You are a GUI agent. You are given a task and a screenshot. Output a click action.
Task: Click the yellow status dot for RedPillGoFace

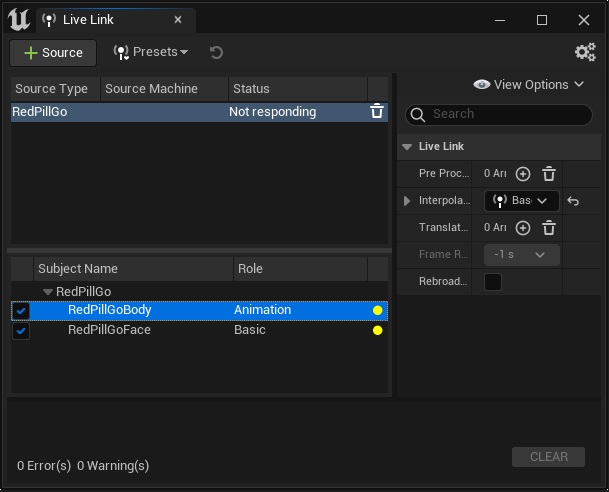[x=377, y=330]
